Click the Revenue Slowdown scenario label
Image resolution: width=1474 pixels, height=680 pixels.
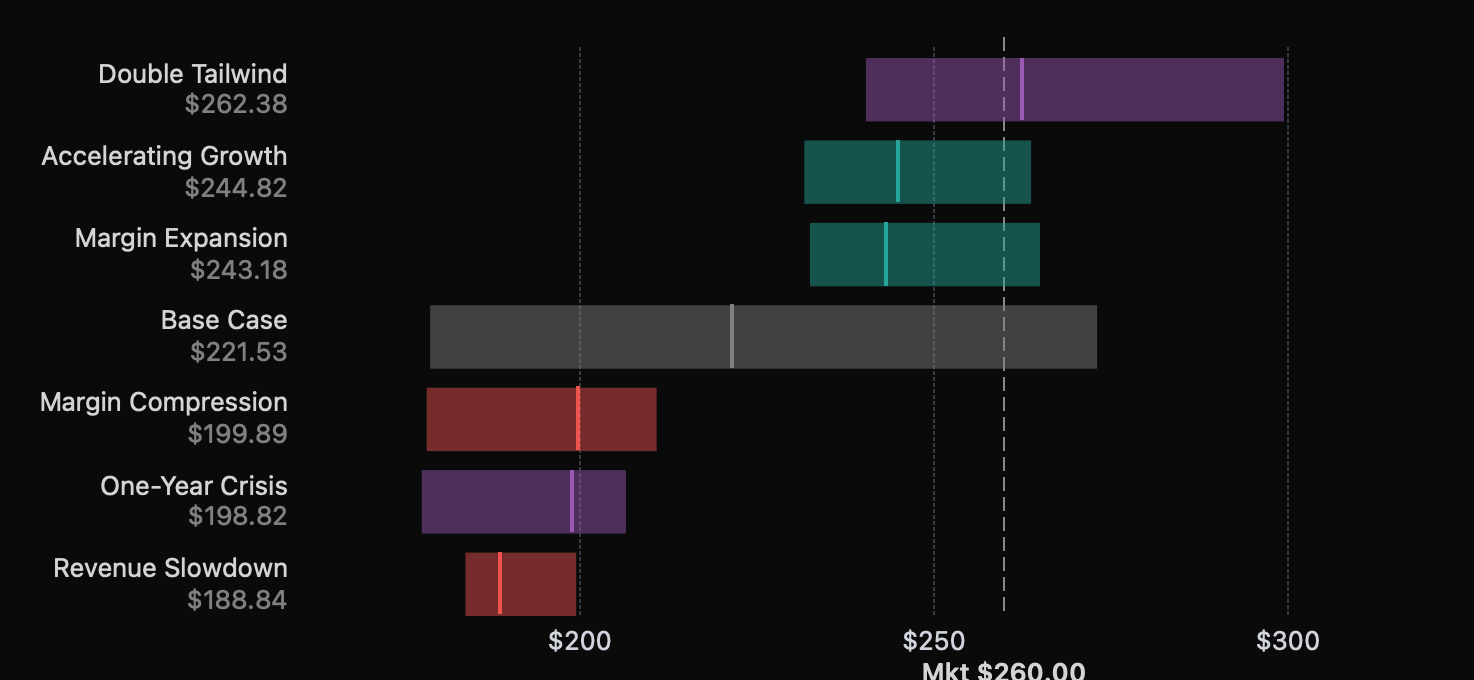click(170, 569)
